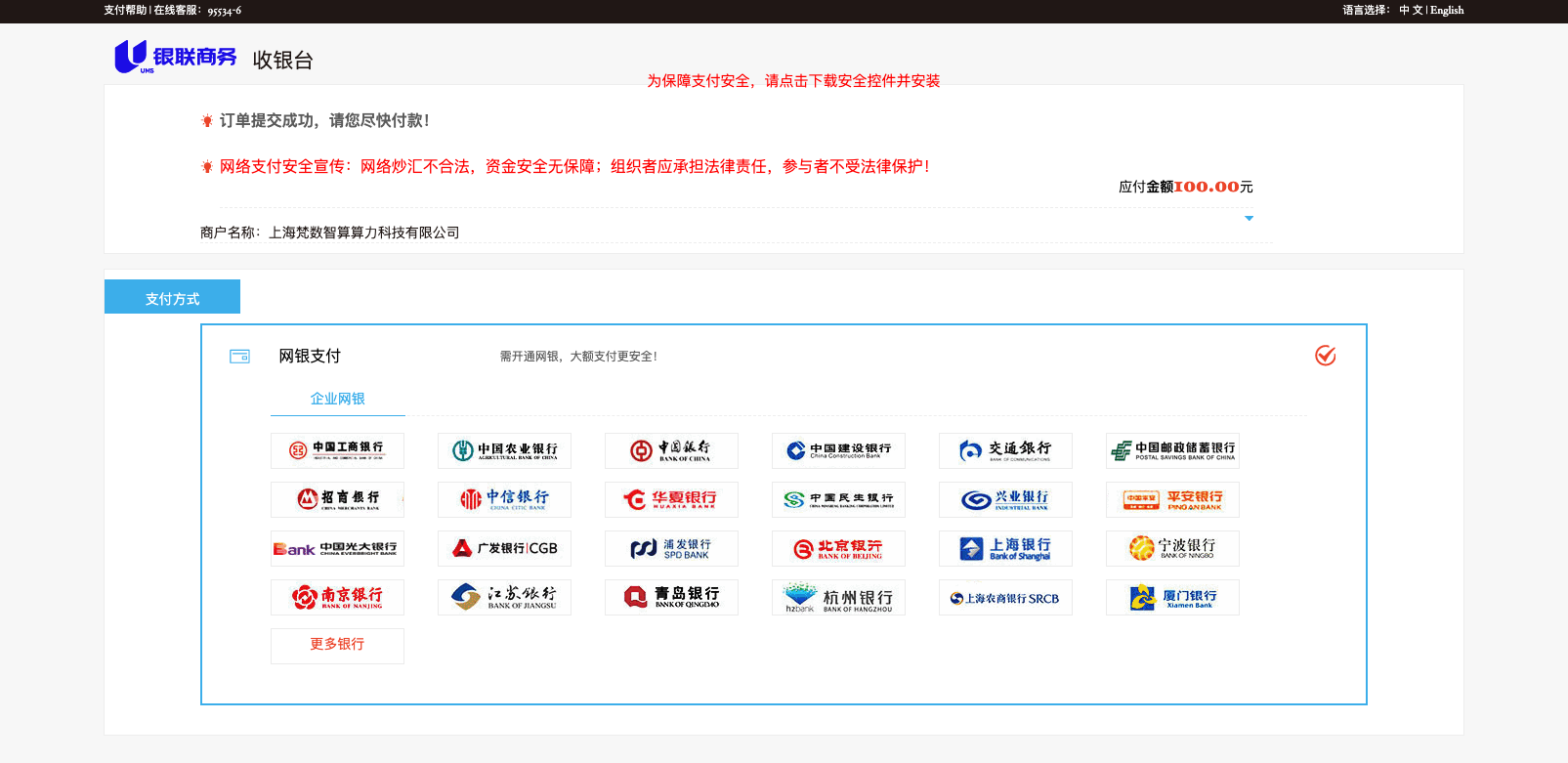Pick Industrial Bank (兴业银行) logo
This screenshot has height=763, width=1568.
(1005, 499)
